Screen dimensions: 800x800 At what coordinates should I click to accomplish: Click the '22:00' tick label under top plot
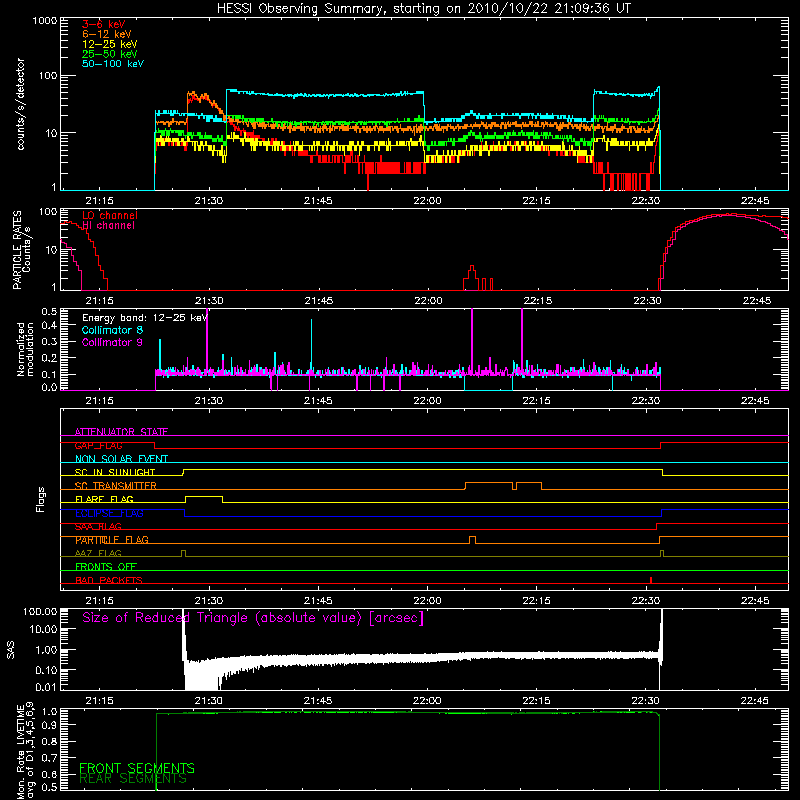coord(427,201)
